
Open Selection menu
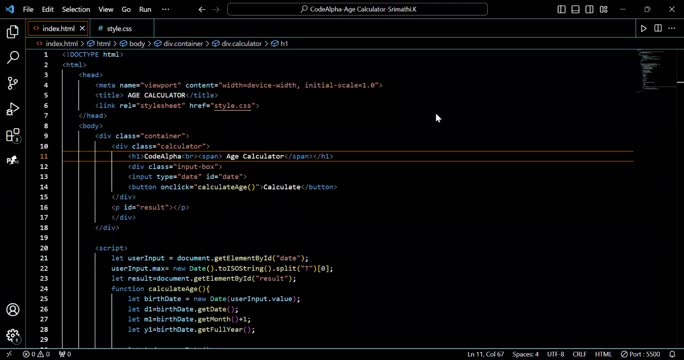(76, 9)
